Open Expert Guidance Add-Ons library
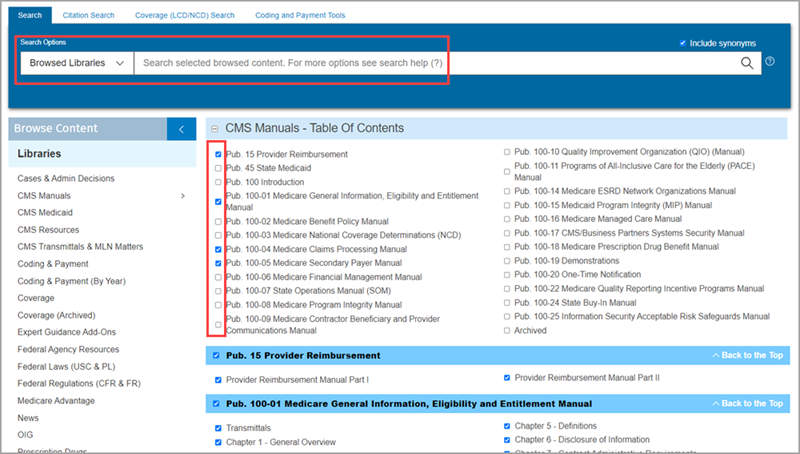Screen dimensions: 800x454 (67, 332)
